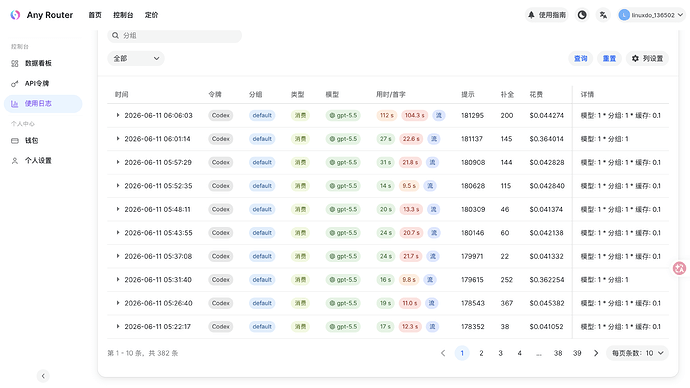Viewport: 690px width, 388px height.
Task: Open the 全部 type dropdown
Action: pos(136,59)
